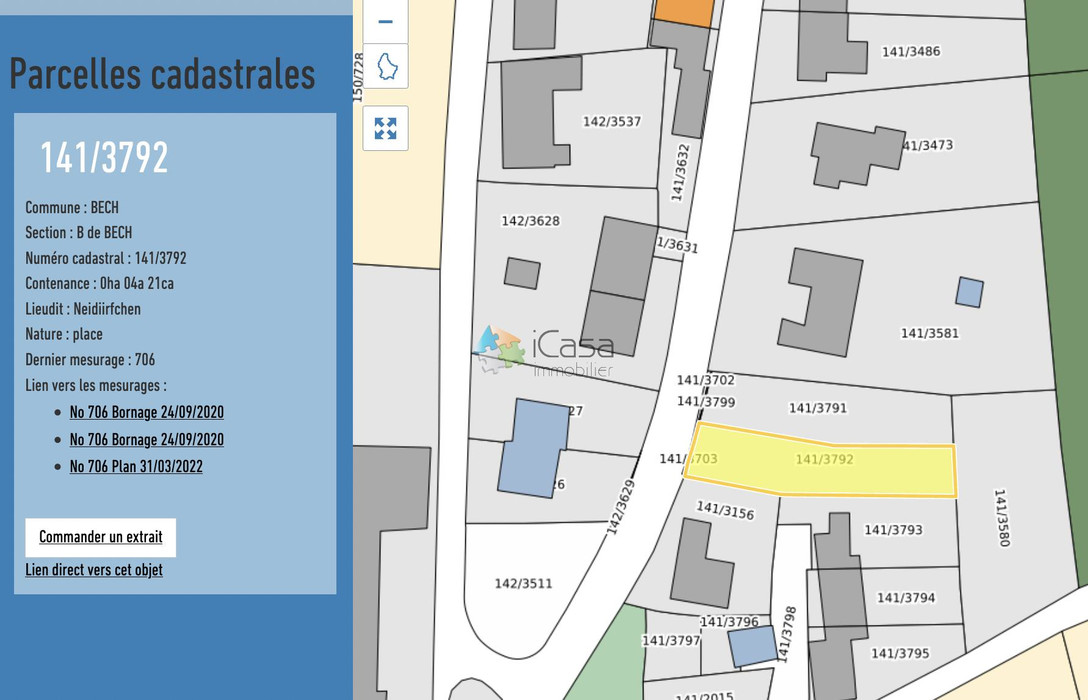The image size is (1088, 700).
Task: Click the 141/3792 header in the sidebar
Action: click(103, 156)
